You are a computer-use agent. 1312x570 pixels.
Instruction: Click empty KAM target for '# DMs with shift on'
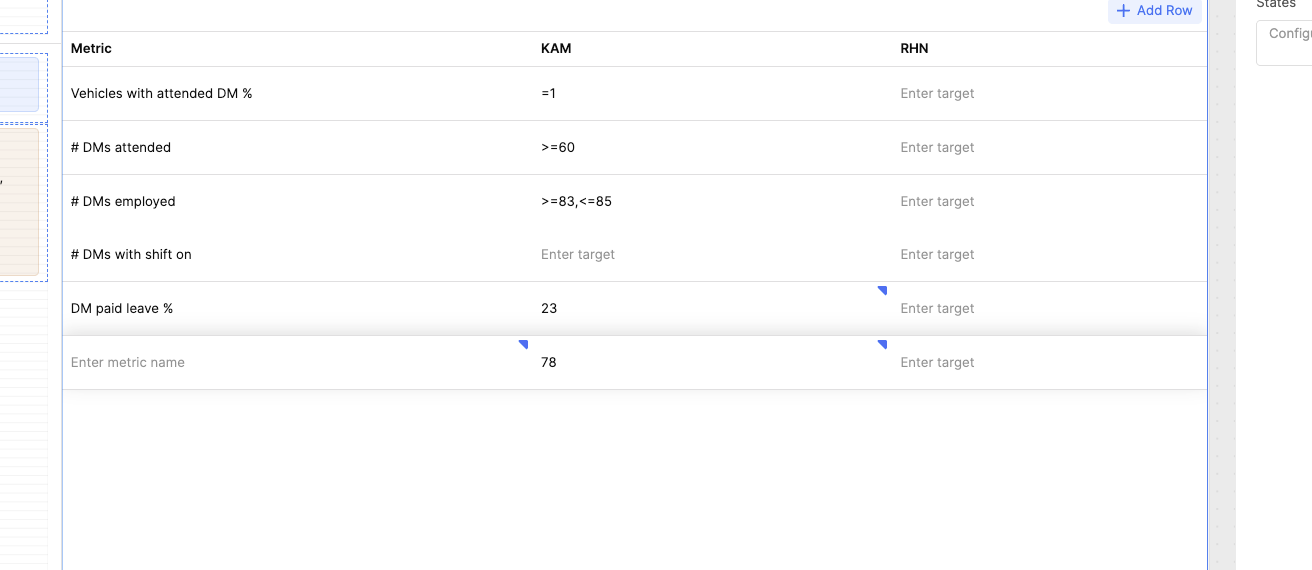[x=578, y=255]
